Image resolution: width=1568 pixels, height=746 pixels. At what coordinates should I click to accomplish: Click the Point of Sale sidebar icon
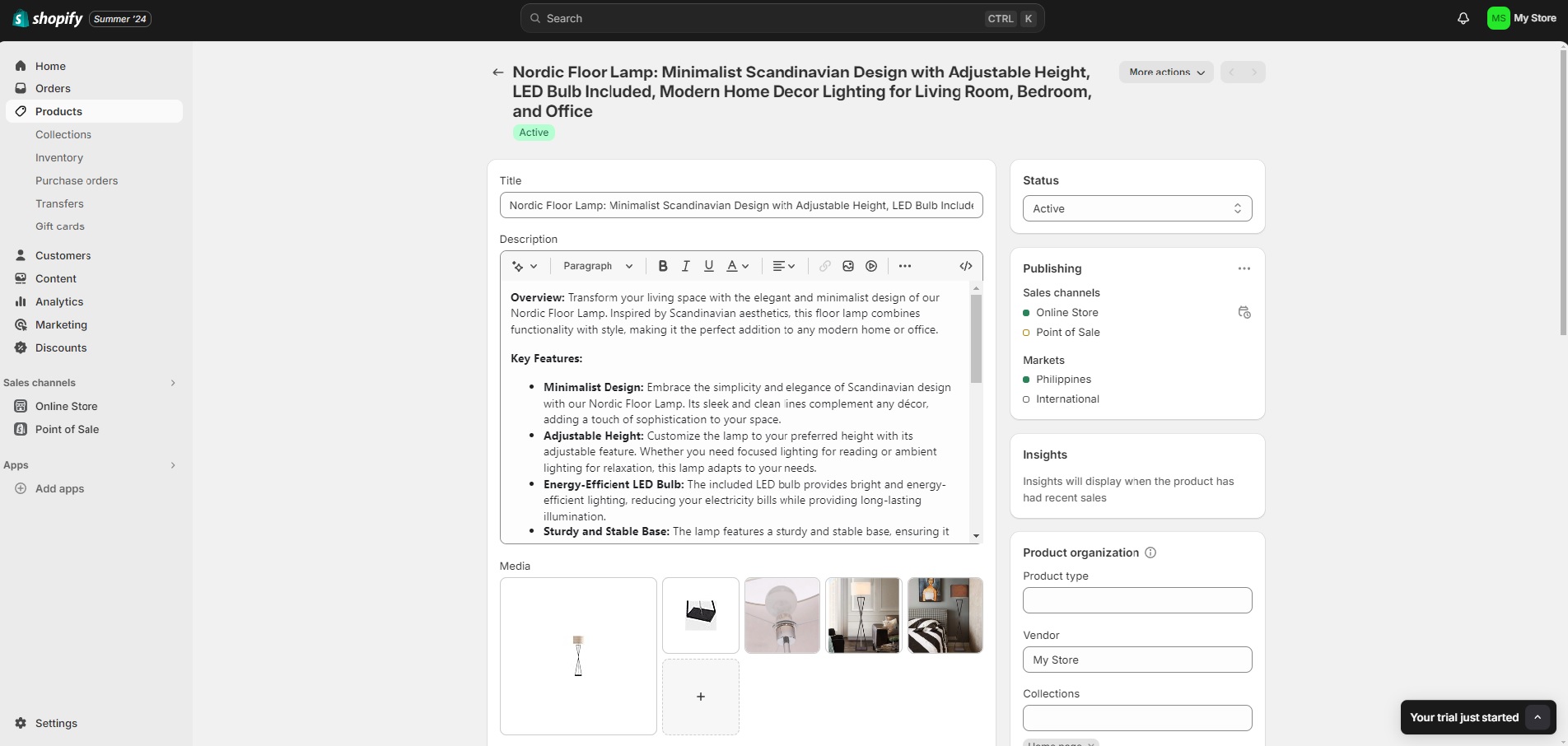point(21,429)
